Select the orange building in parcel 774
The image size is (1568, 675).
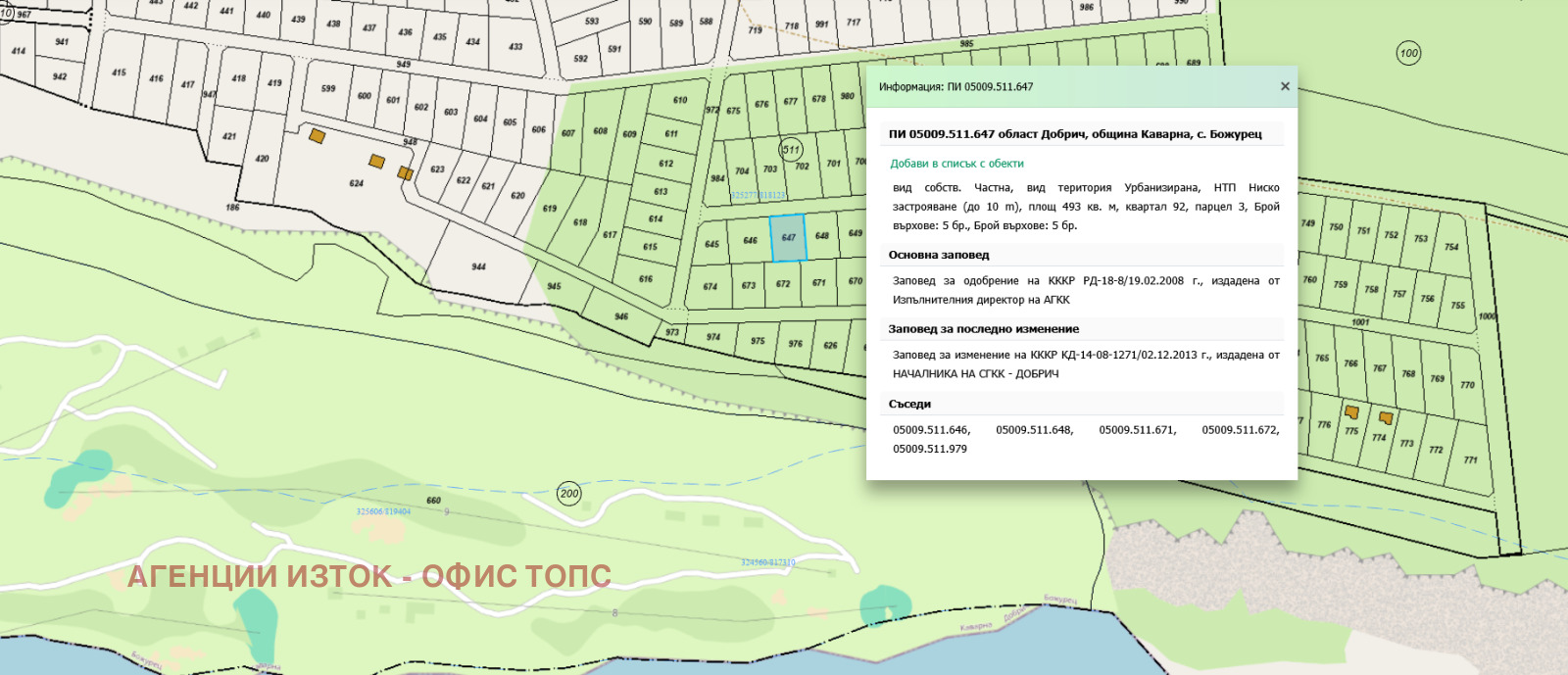click(x=1386, y=418)
